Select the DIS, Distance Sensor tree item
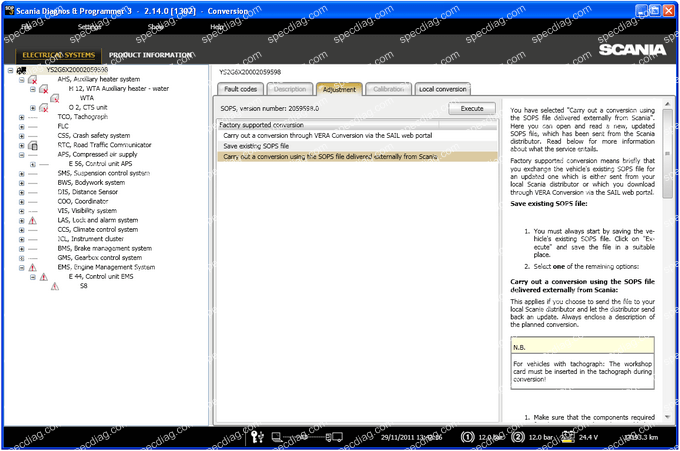 click(x=88, y=192)
